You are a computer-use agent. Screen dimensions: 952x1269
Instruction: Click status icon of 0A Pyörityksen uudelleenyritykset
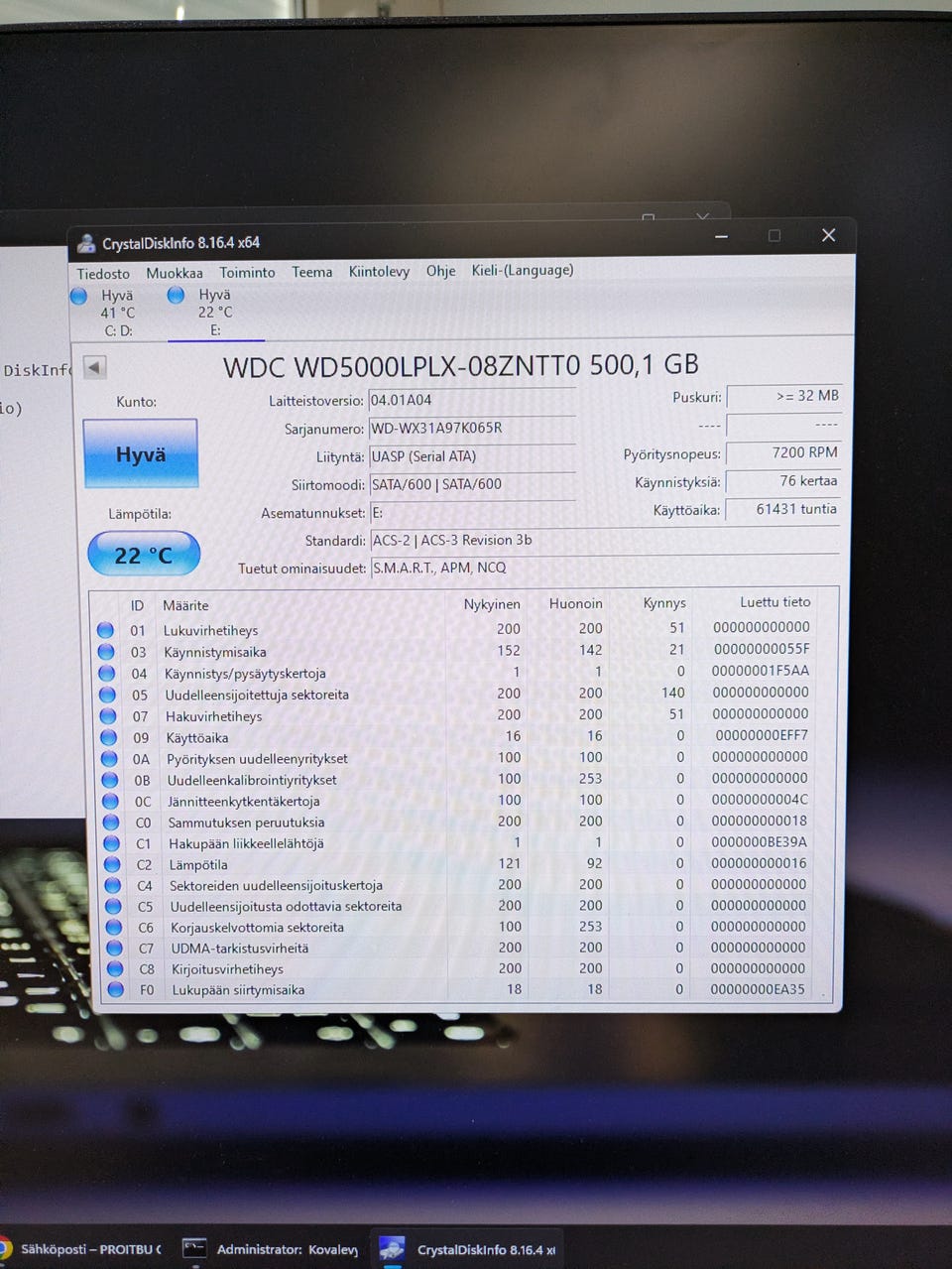109,758
